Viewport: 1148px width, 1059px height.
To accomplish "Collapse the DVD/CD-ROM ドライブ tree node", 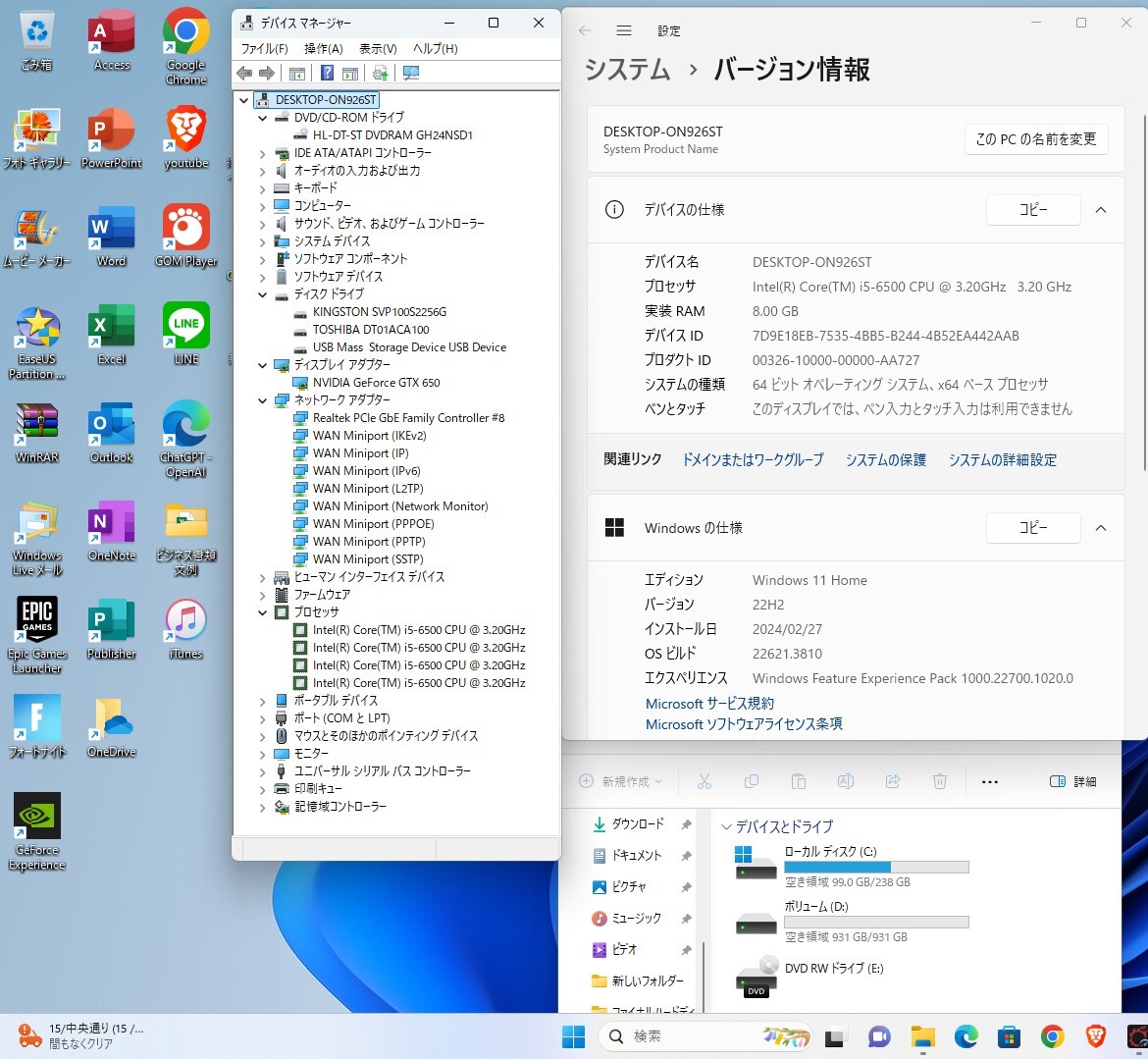I will pyautogui.click(x=262, y=118).
